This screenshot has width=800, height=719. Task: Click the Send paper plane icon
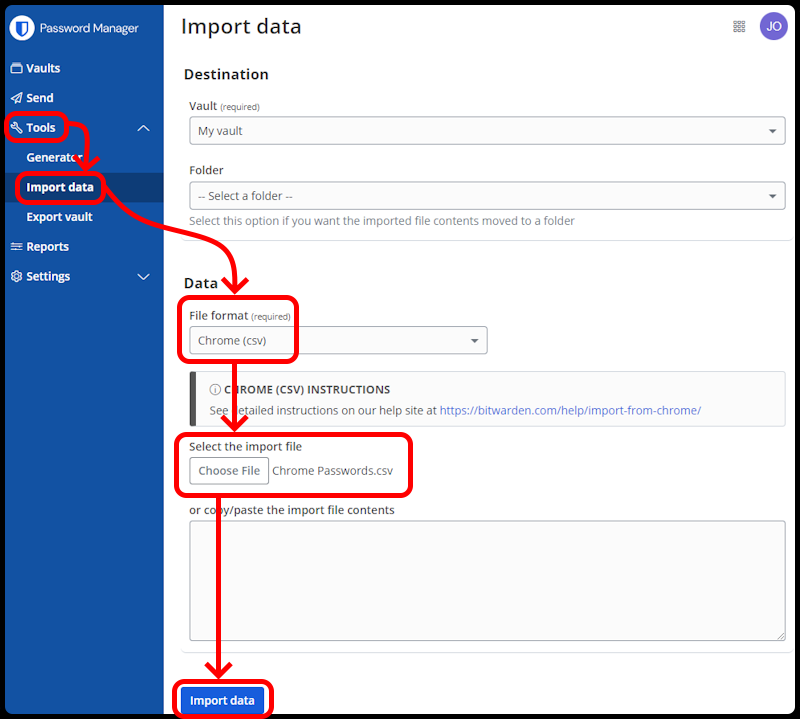[x=16, y=97]
